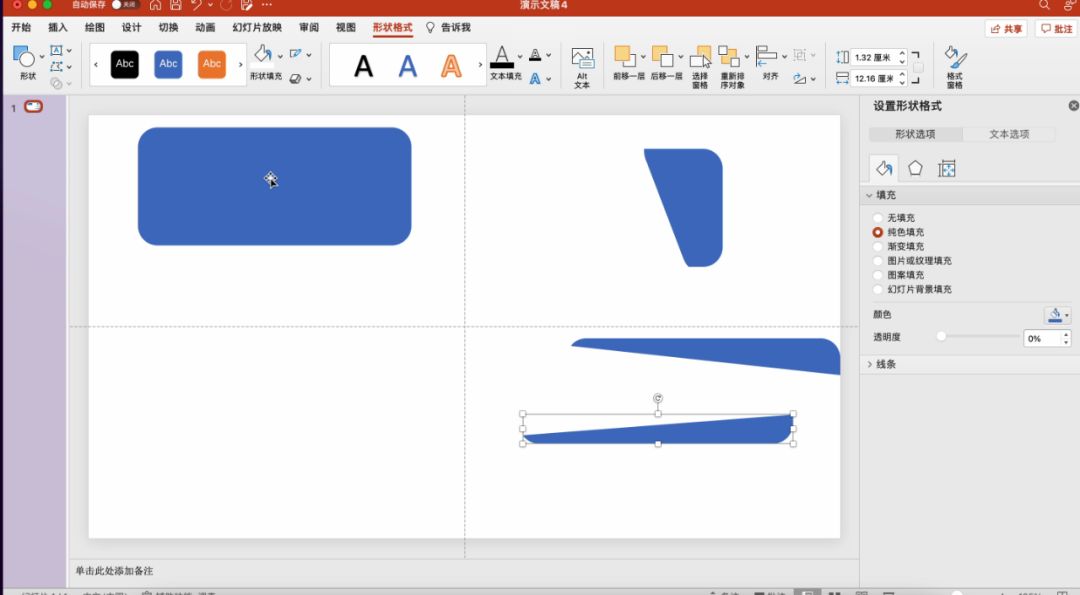Image resolution: width=1080 pixels, height=595 pixels.
Task: Select No fill (无填充) radio button
Action: (878, 218)
